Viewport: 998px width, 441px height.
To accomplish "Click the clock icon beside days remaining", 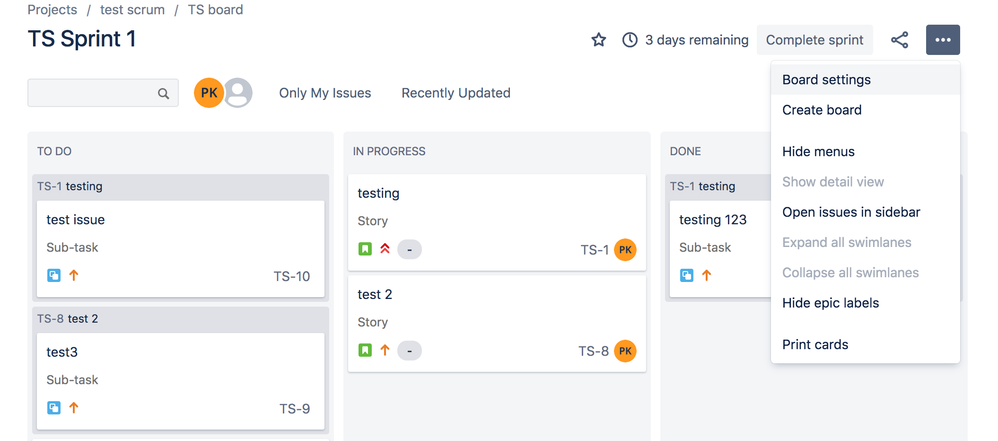I will click(x=629, y=40).
